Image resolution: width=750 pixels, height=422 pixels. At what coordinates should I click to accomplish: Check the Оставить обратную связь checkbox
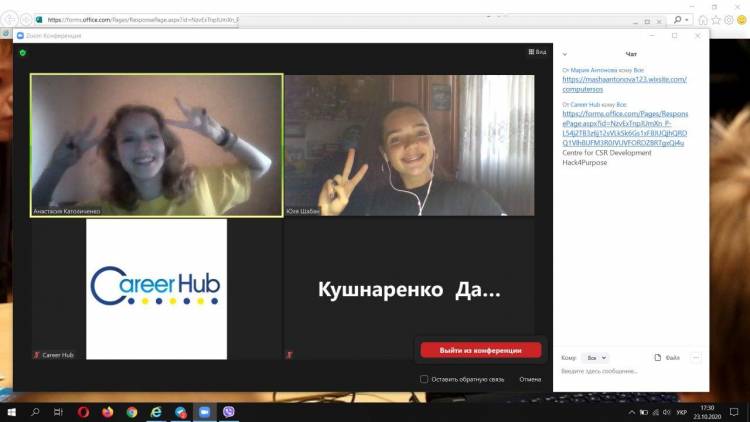point(425,379)
